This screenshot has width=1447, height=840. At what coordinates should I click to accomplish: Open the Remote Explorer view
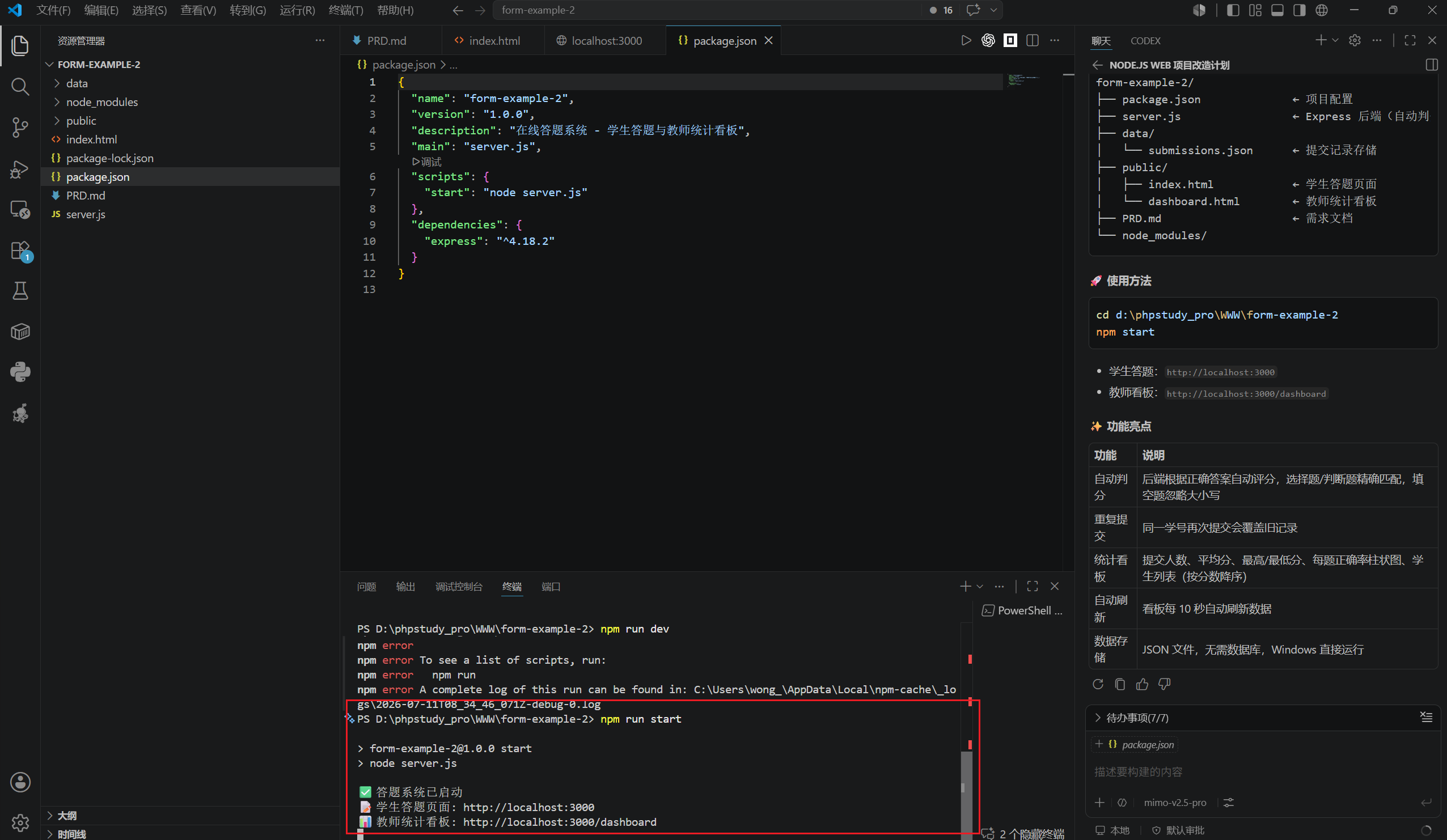(20, 210)
